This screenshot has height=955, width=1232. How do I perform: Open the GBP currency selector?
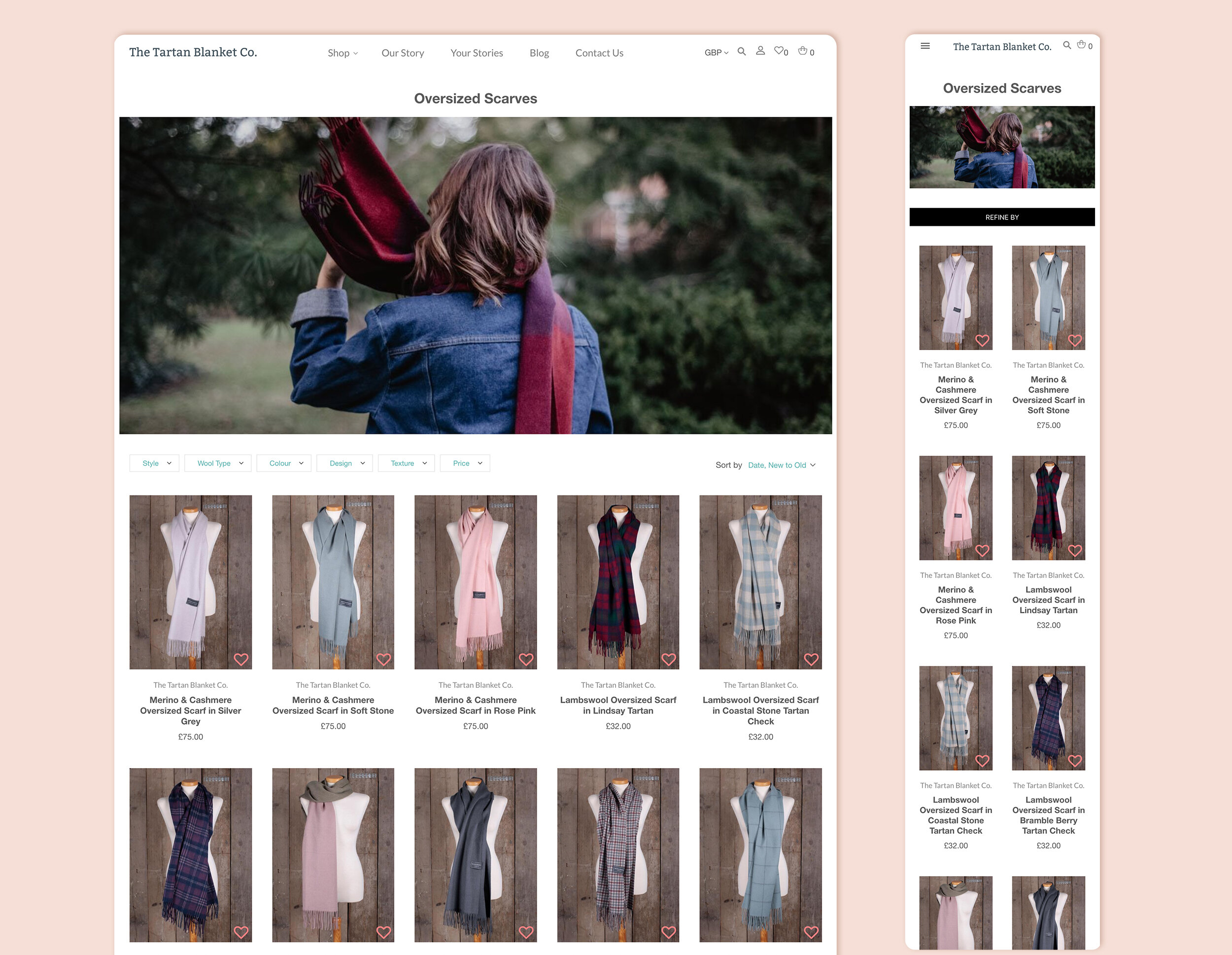[717, 52]
